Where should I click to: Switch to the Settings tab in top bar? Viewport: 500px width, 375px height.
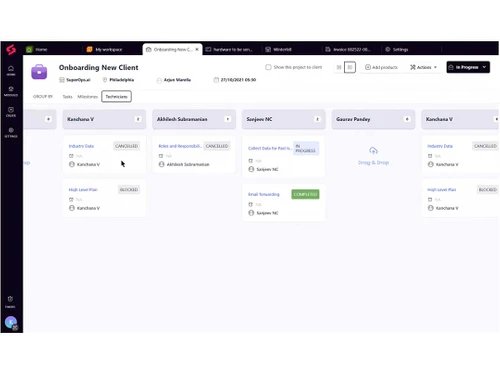pyautogui.click(x=397, y=49)
